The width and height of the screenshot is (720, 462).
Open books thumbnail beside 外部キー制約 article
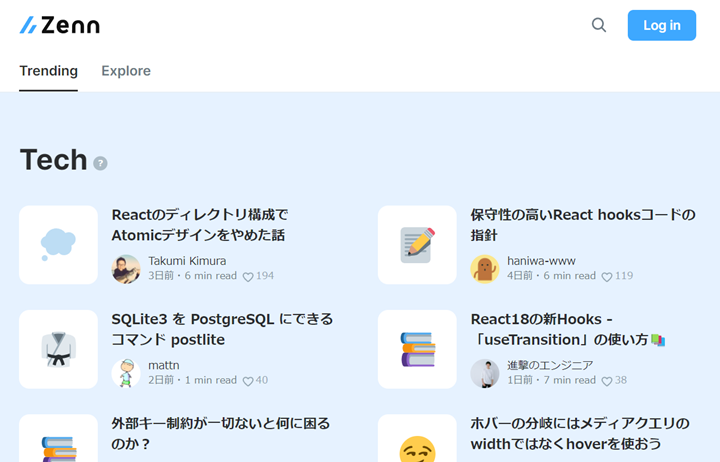coord(58,438)
